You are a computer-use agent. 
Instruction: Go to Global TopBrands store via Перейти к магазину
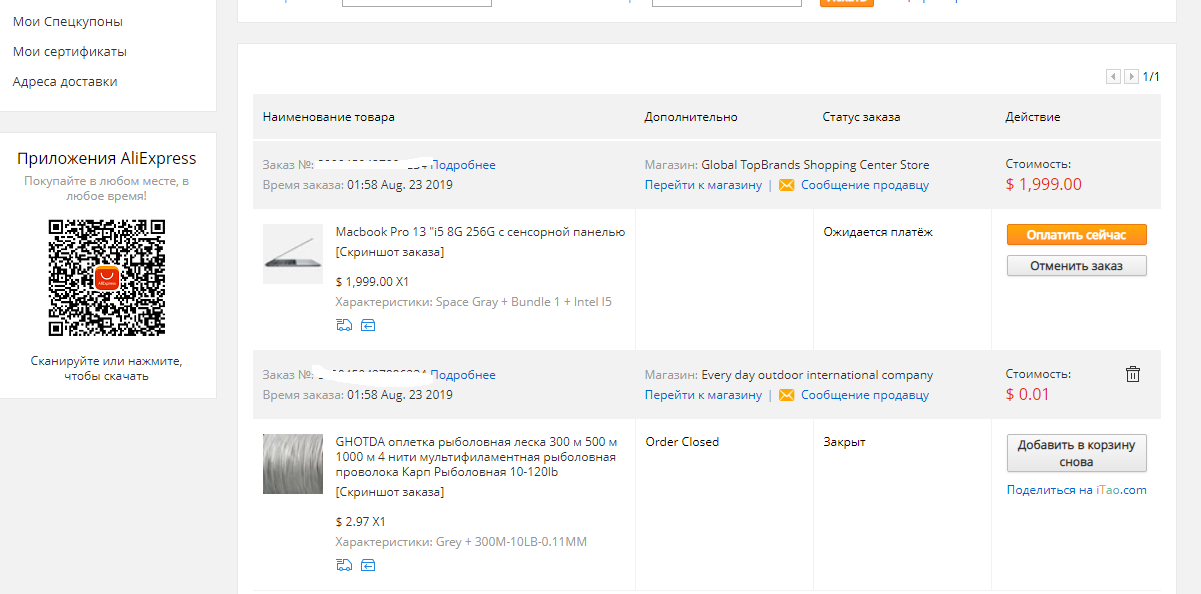703,185
